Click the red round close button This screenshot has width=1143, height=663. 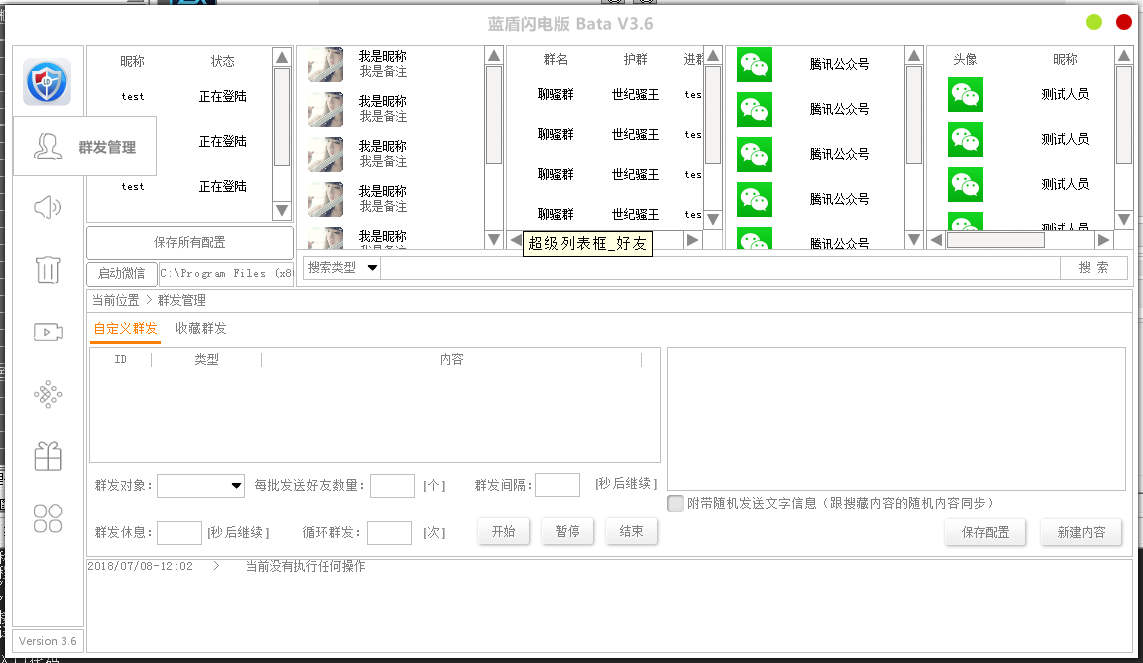[1123, 23]
